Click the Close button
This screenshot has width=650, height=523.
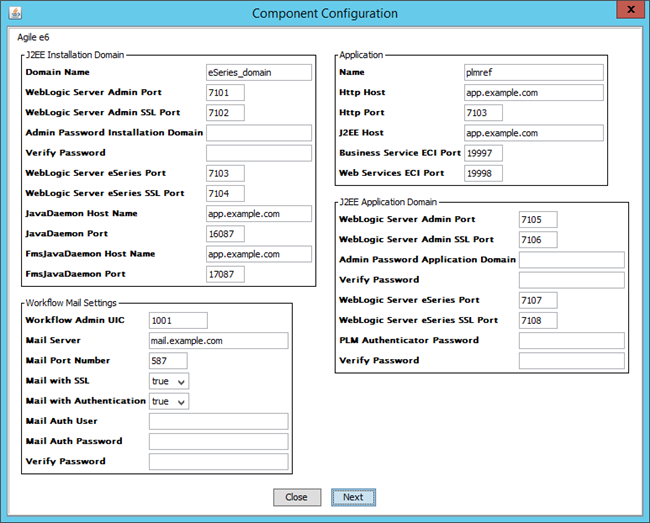coord(297,497)
